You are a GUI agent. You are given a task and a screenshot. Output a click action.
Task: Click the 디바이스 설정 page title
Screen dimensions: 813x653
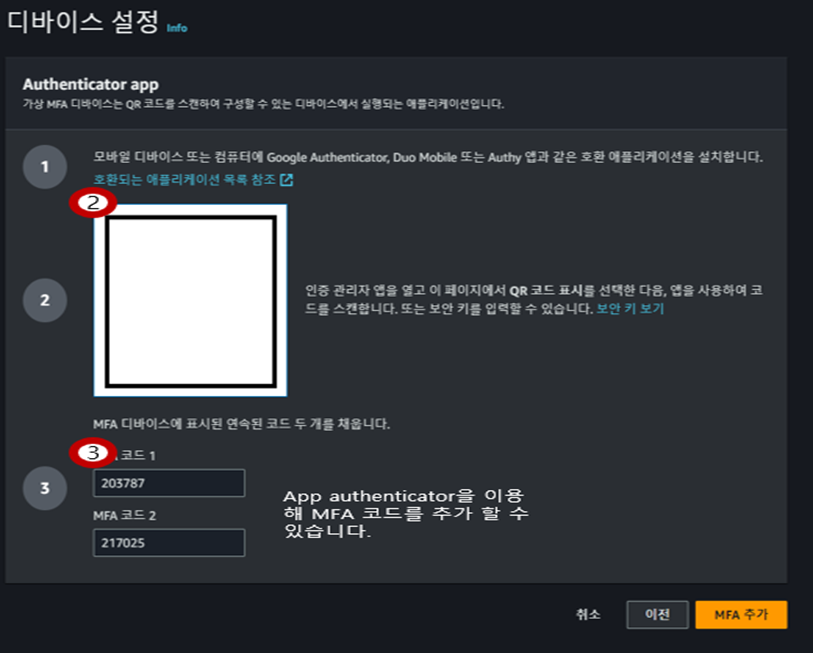pos(83,22)
